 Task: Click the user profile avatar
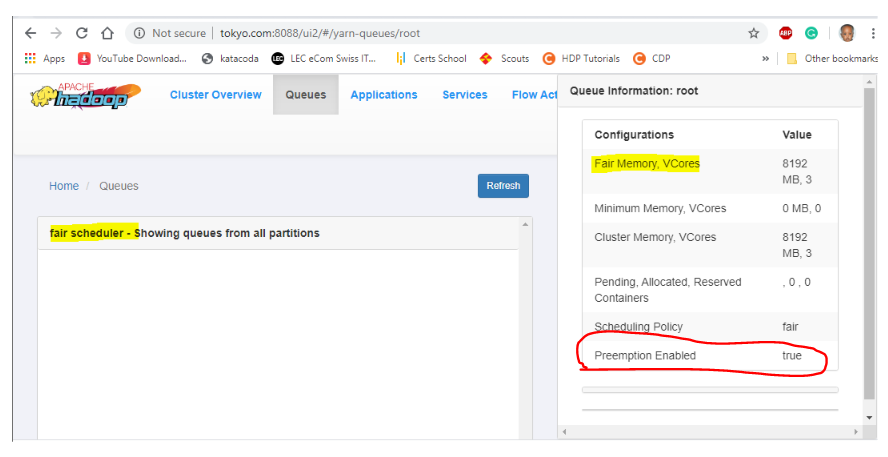coord(847,33)
